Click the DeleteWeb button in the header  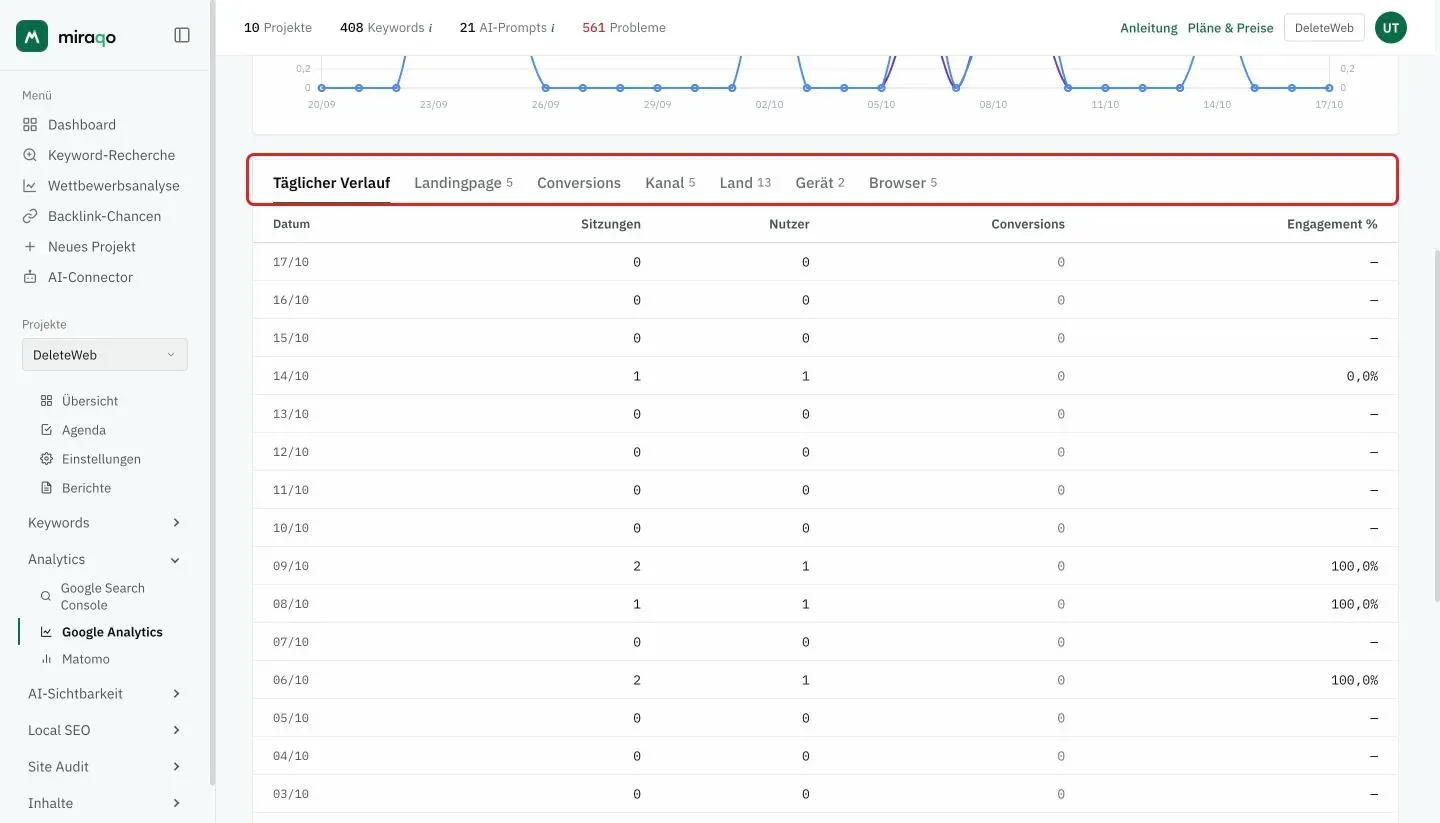[x=1324, y=28]
